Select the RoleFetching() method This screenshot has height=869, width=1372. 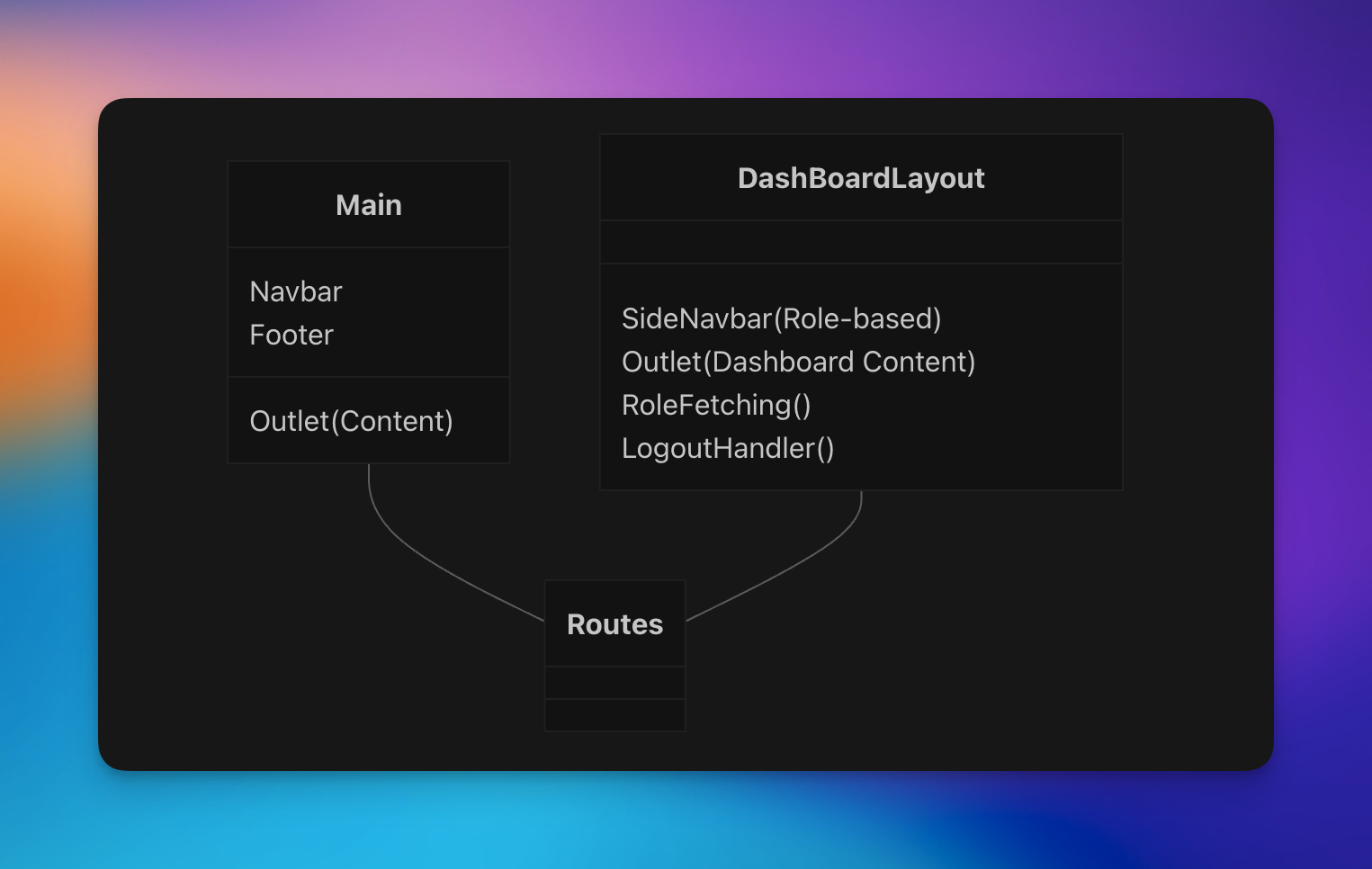(716, 405)
